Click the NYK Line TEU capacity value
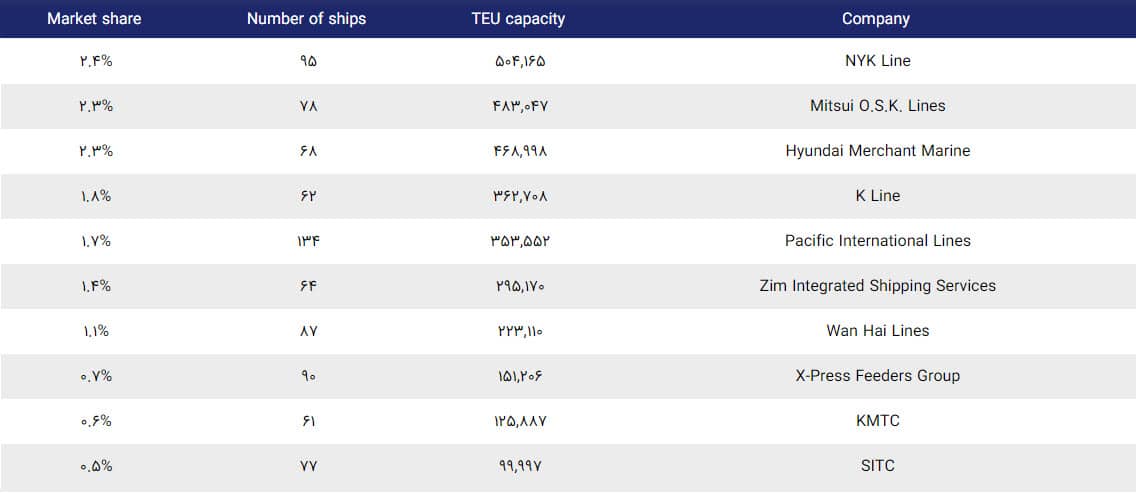 (x=520, y=61)
